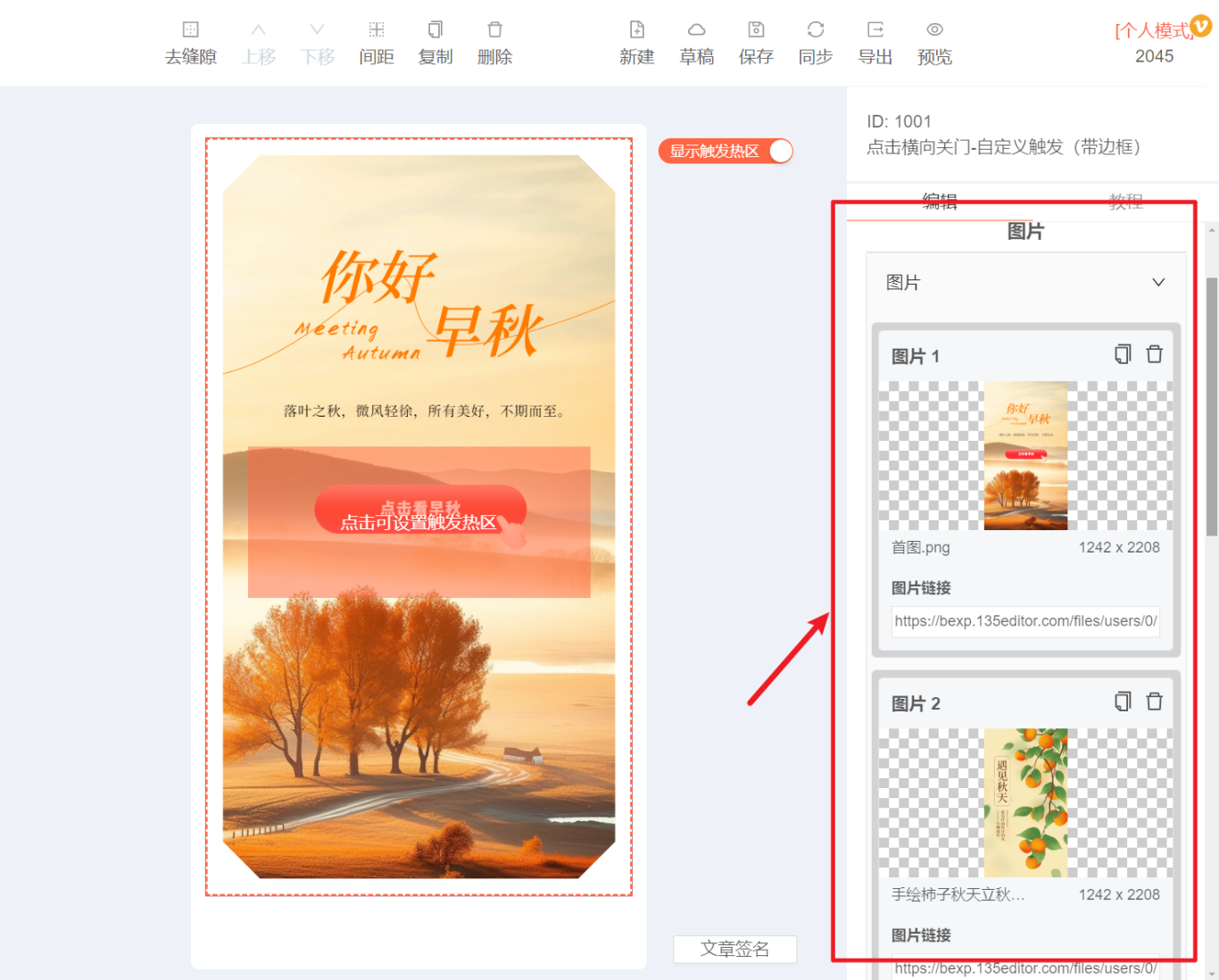Image resolution: width=1219 pixels, height=980 pixels.
Task: Click the 你好早秋 poster image in canvas
Action: coord(419,517)
